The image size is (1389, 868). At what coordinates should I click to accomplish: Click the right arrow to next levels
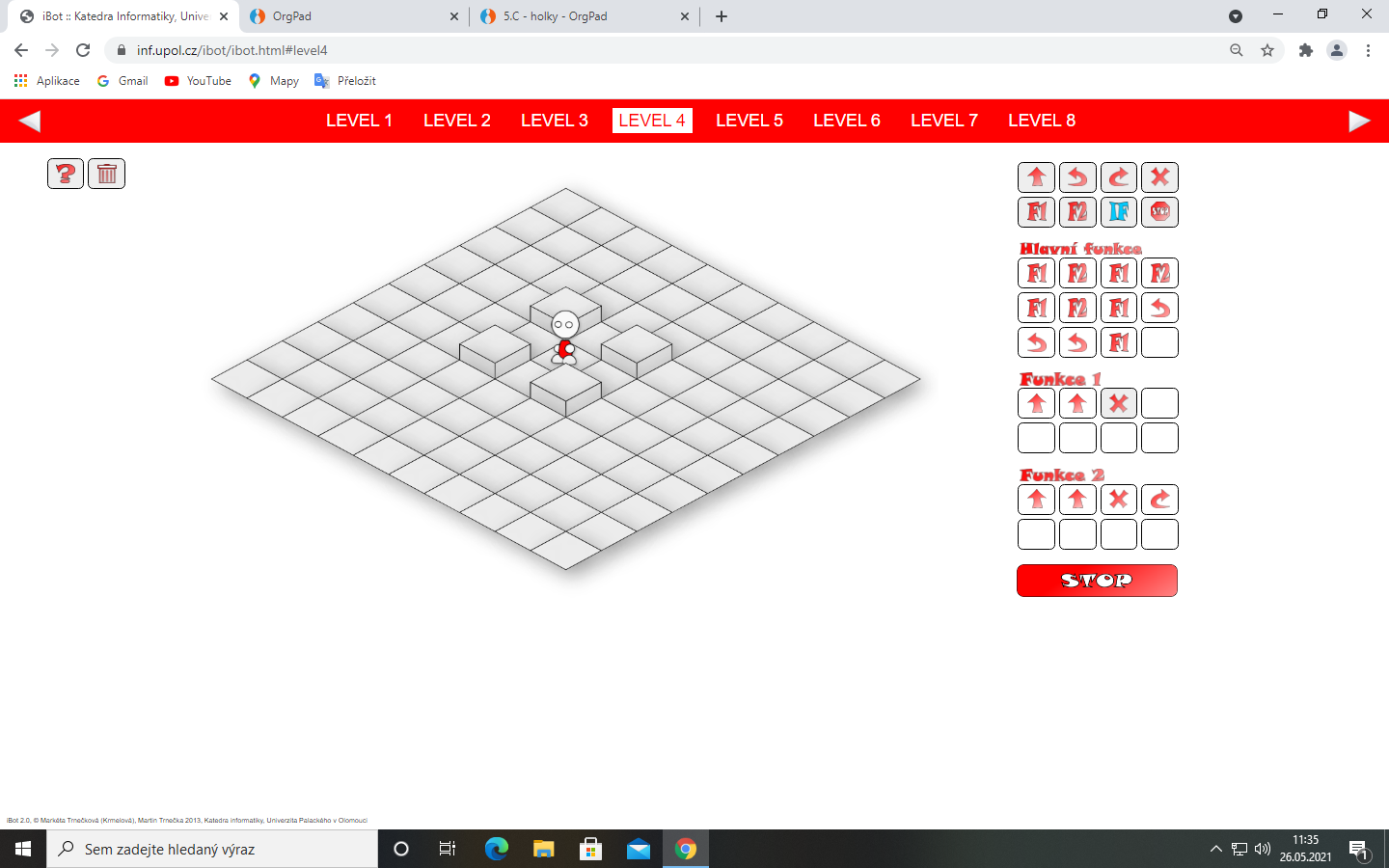[1359, 121]
